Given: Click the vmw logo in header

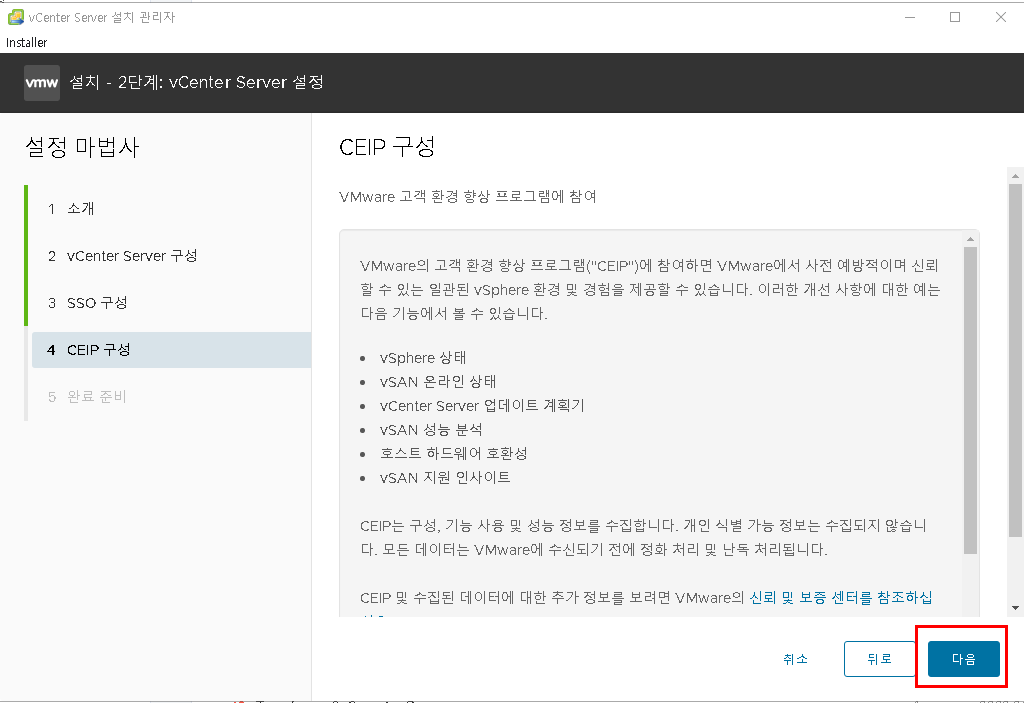Looking at the screenshot, I should click(42, 83).
